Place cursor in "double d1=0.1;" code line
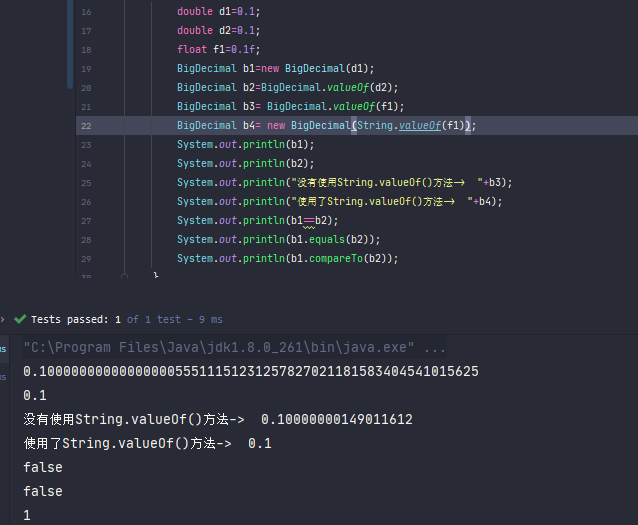Image resolution: width=638 pixels, height=525 pixels. (218, 11)
